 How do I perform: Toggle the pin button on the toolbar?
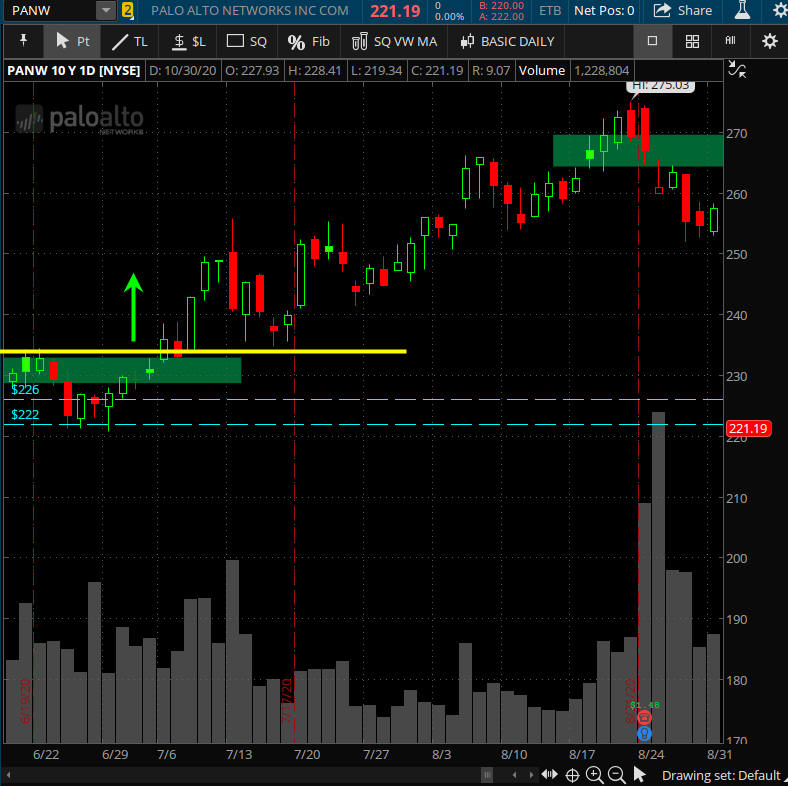coord(23,41)
